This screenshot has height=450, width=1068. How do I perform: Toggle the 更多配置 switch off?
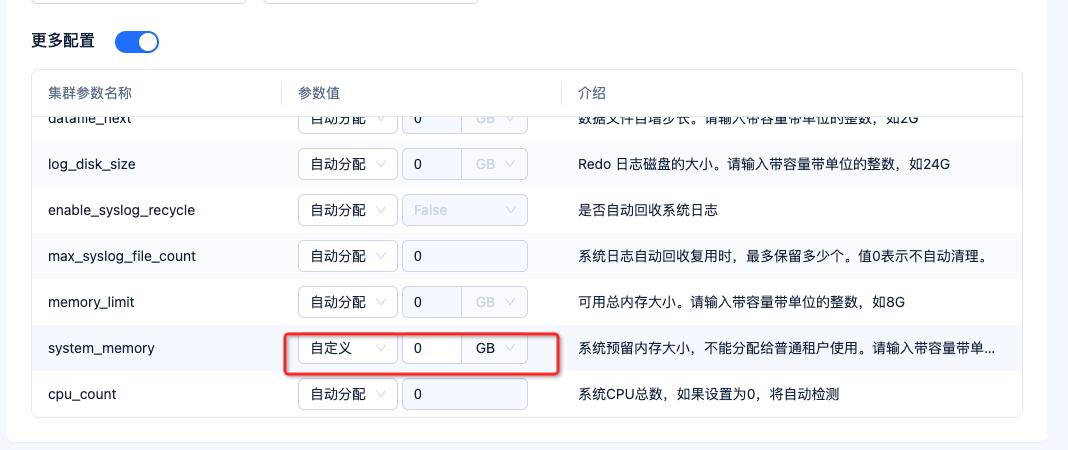(137, 42)
